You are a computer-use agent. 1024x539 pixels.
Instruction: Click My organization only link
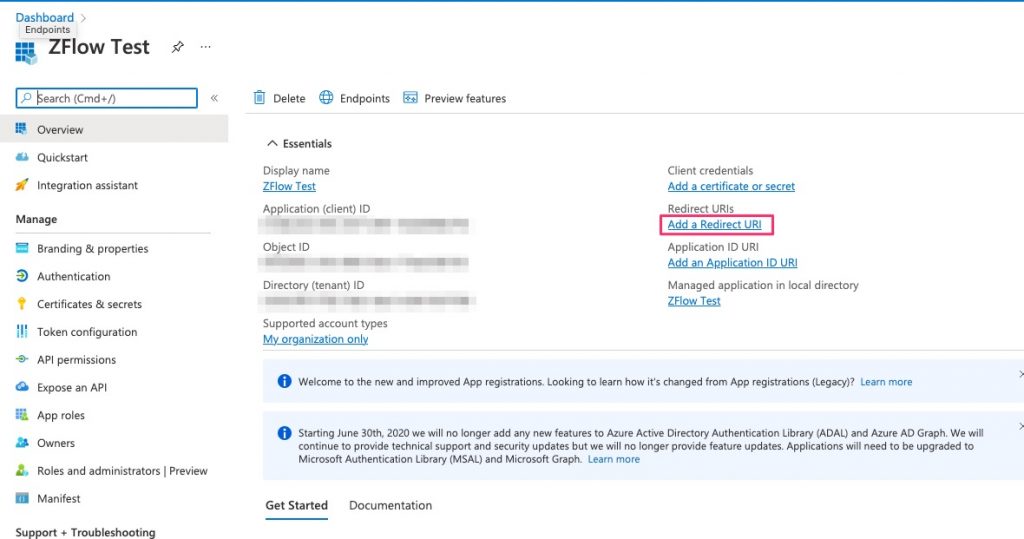[x=315, y=339]
